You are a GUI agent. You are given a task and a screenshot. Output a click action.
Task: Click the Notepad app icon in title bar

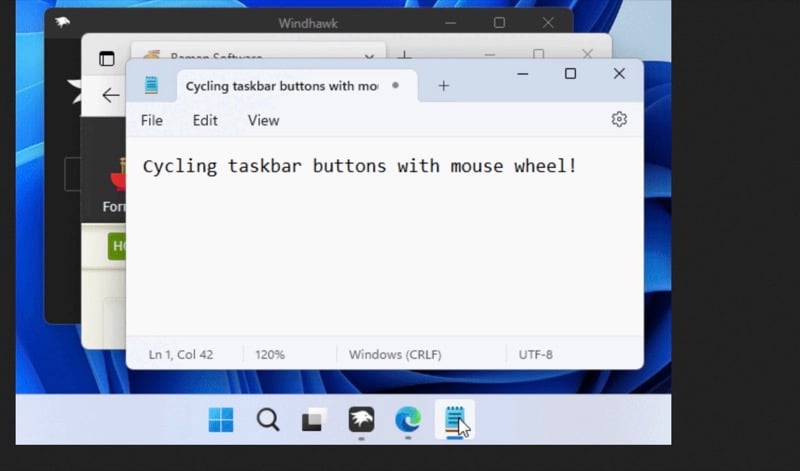[x=151, y=85]
